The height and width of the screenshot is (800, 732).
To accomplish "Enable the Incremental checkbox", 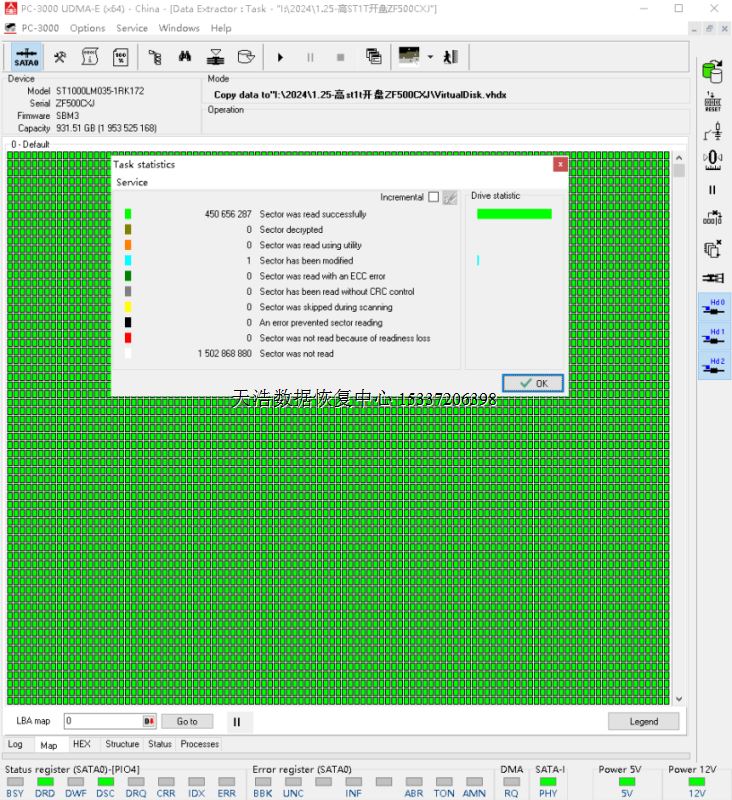I will click(433, 197).
